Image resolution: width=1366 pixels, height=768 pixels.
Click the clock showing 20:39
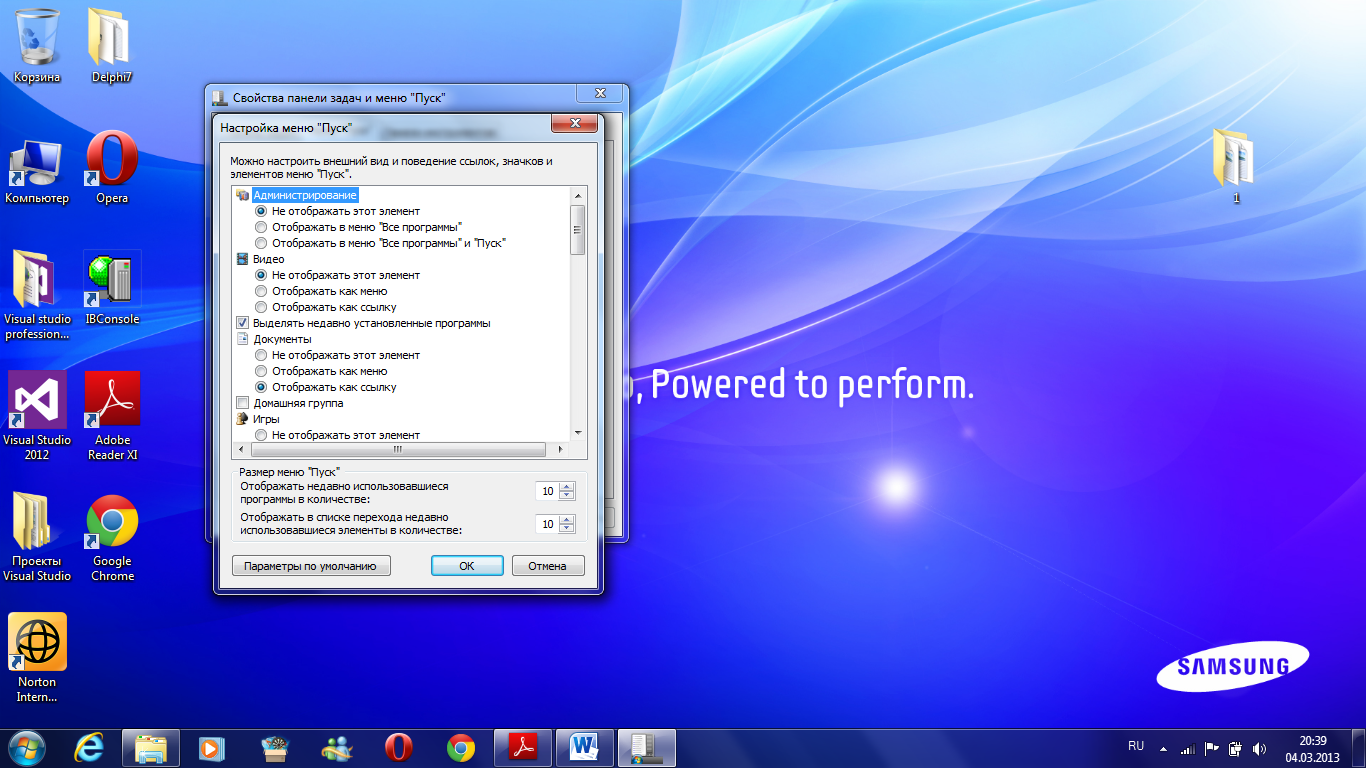pos(1312,748)
